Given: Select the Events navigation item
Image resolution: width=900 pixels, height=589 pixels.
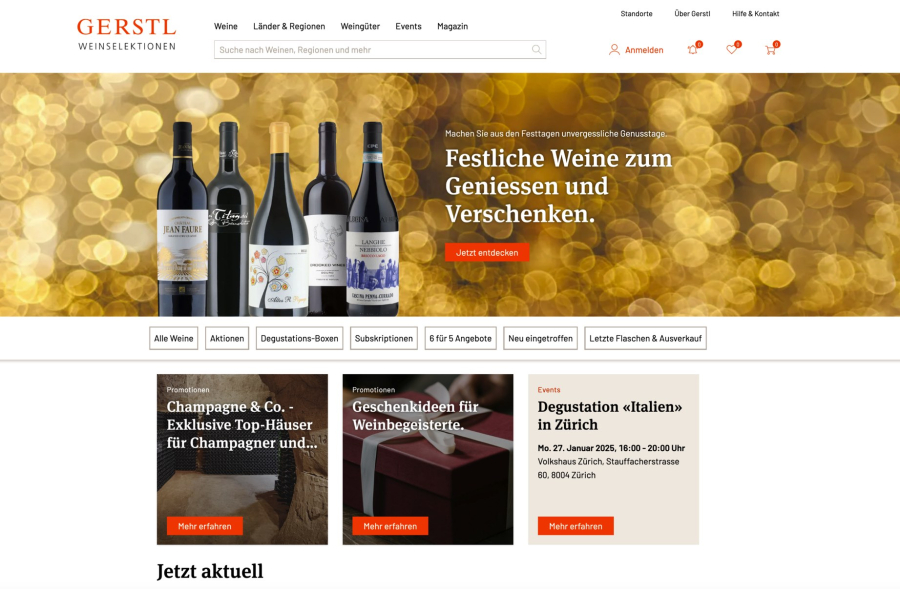Looking at the screenshot, I should tap(408, 26).
